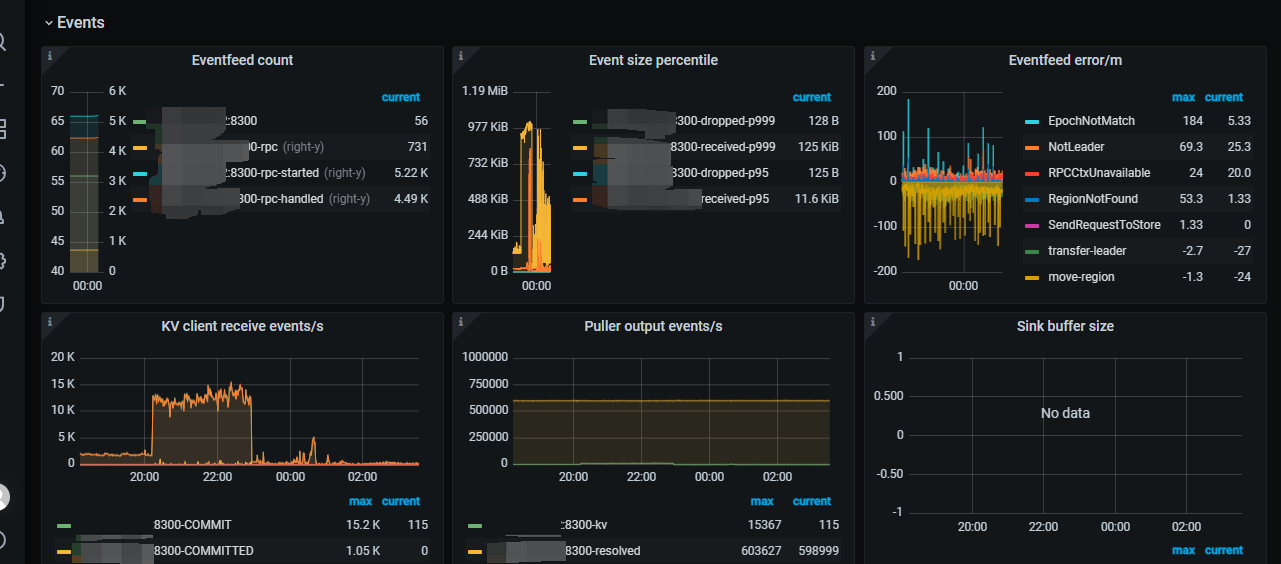Open the Eventfeed count panel title menu
Viewport: 1281px width, 564px height.
click(x=242, y=60)
